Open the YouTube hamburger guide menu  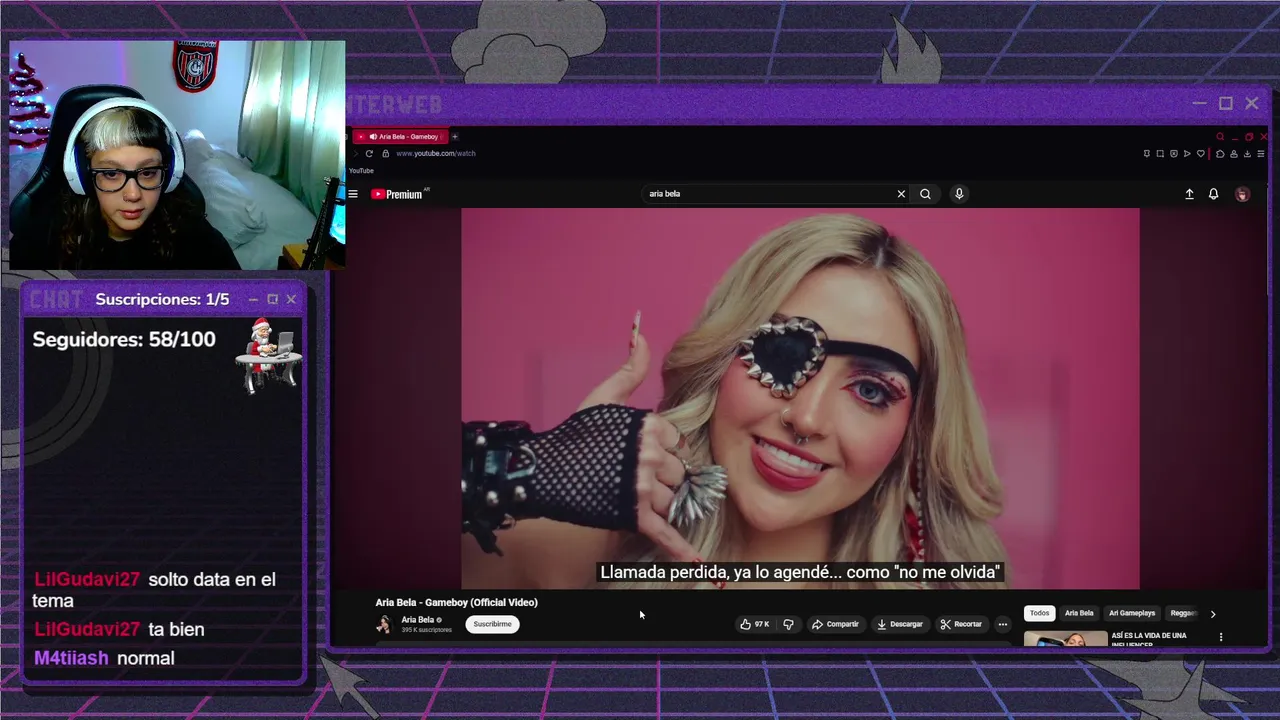click(x=353, y=194)
